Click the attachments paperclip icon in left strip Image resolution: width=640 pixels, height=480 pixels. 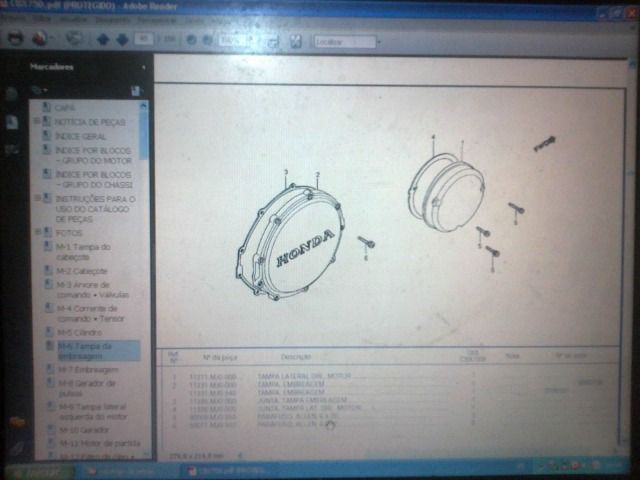click(17, 449)
